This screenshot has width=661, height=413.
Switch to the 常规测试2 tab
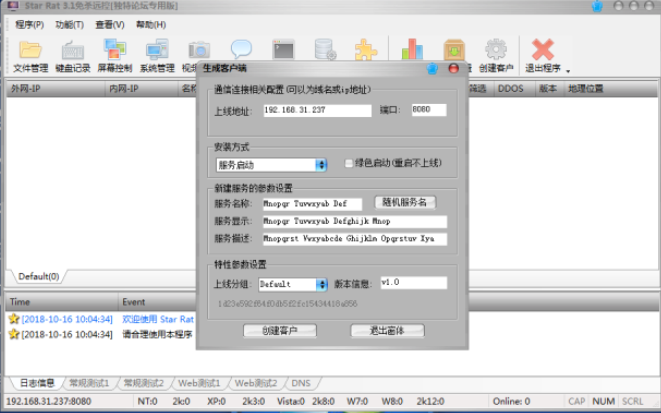click(143, 383)
